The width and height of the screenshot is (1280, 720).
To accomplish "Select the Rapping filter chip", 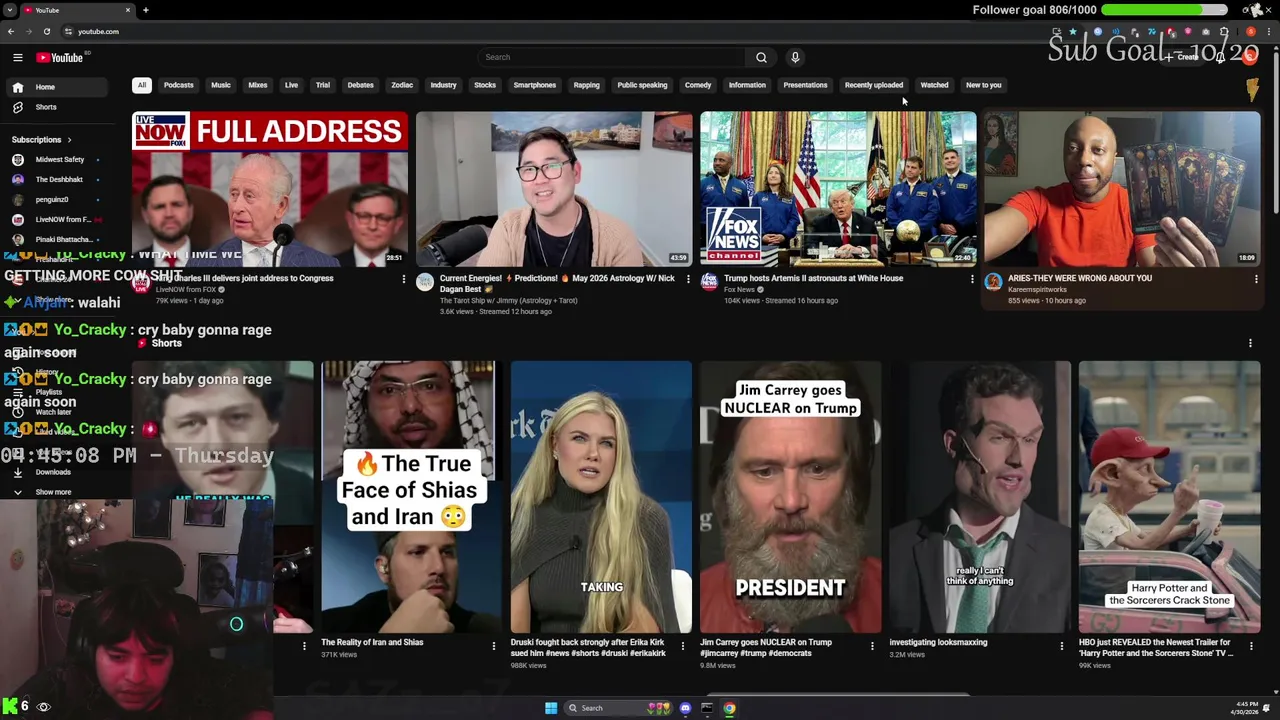I will click(x=587, y=85).
